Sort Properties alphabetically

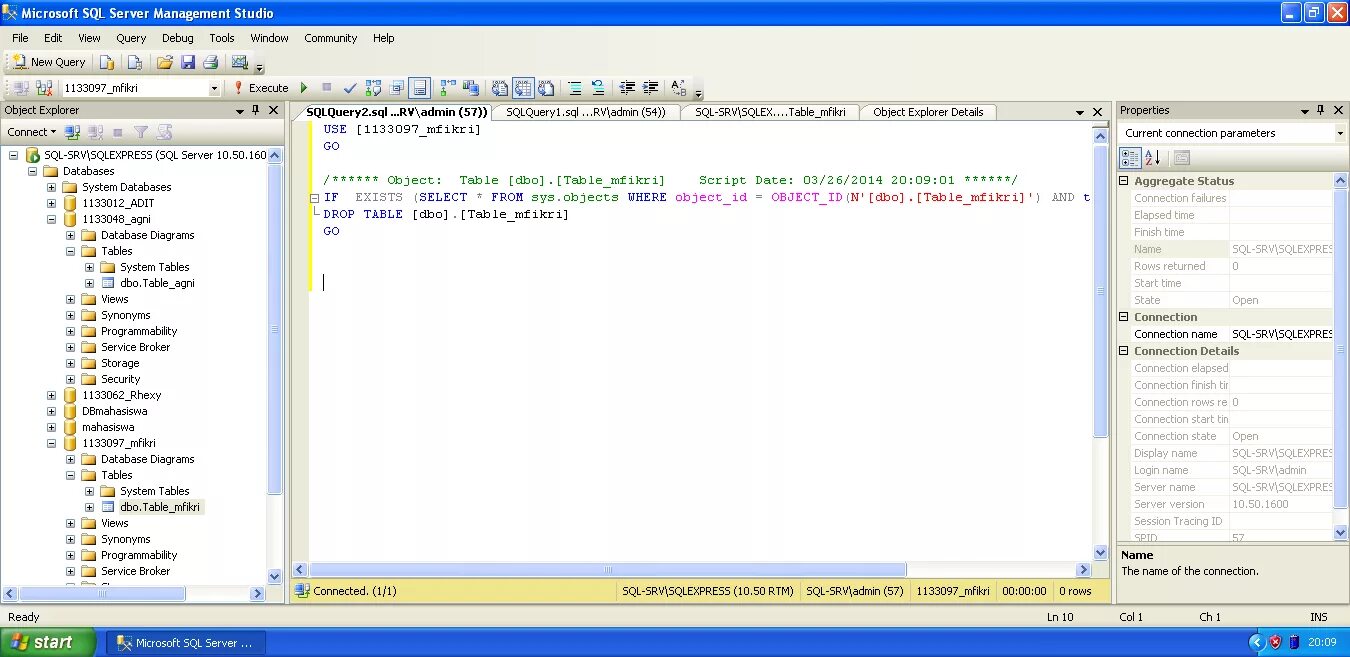tap(1152, 158)
